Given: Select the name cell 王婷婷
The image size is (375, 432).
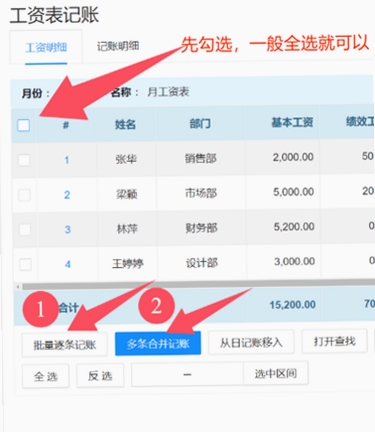Looking at the screenshot, I should click(x=128, y=264).
